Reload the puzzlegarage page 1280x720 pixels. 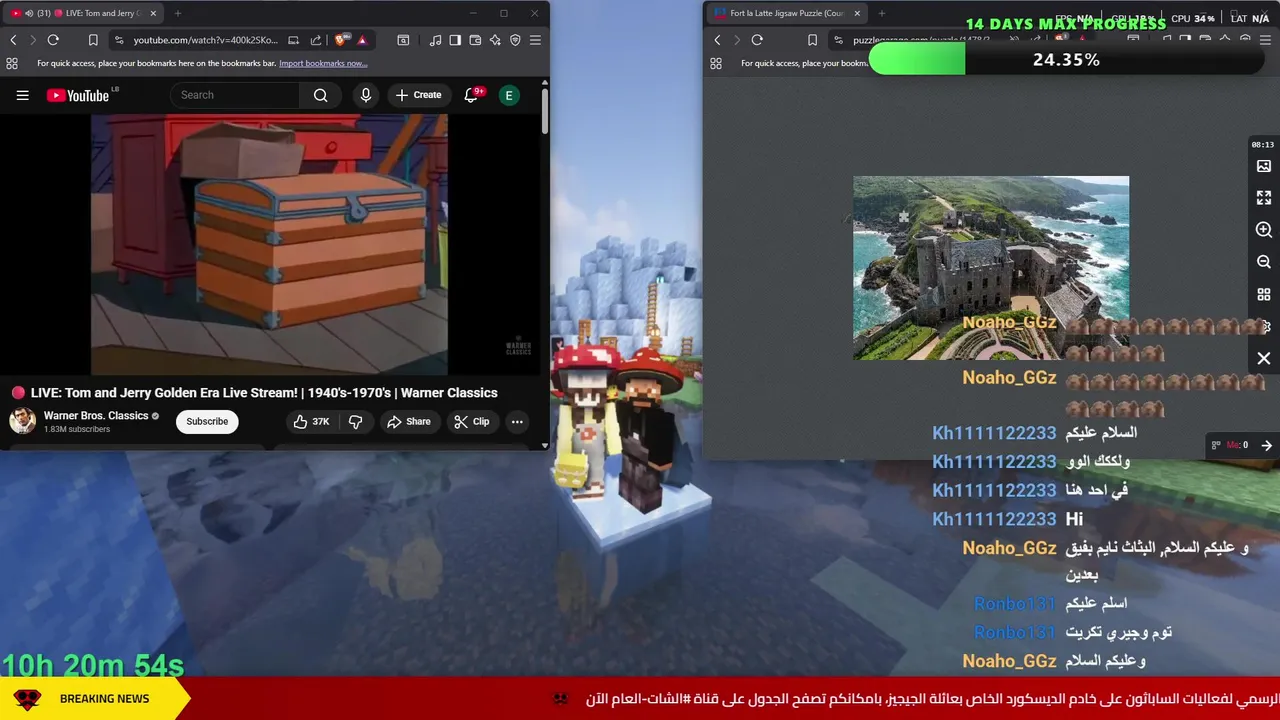(757, 40)
